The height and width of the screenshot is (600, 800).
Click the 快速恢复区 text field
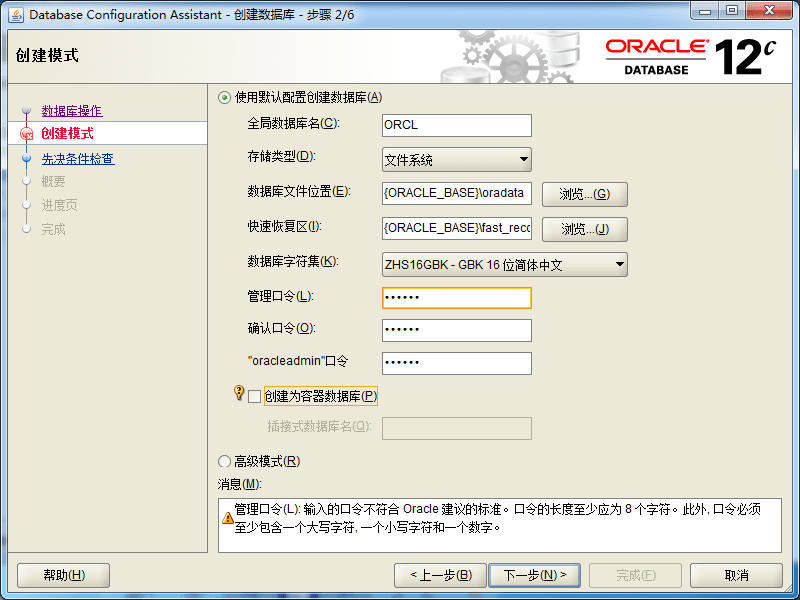pos(457,228)
